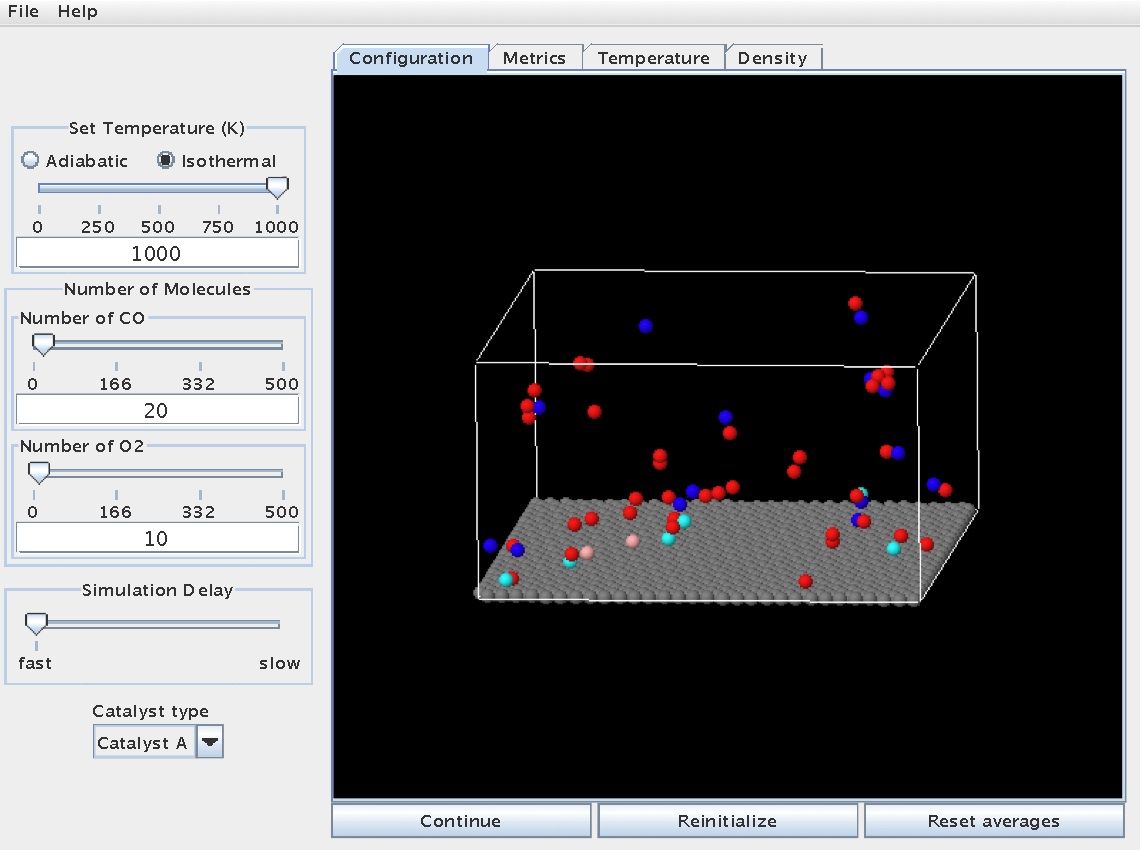1142x850 pixels.
Task: Open the Help menu
Action: (77, 12)
